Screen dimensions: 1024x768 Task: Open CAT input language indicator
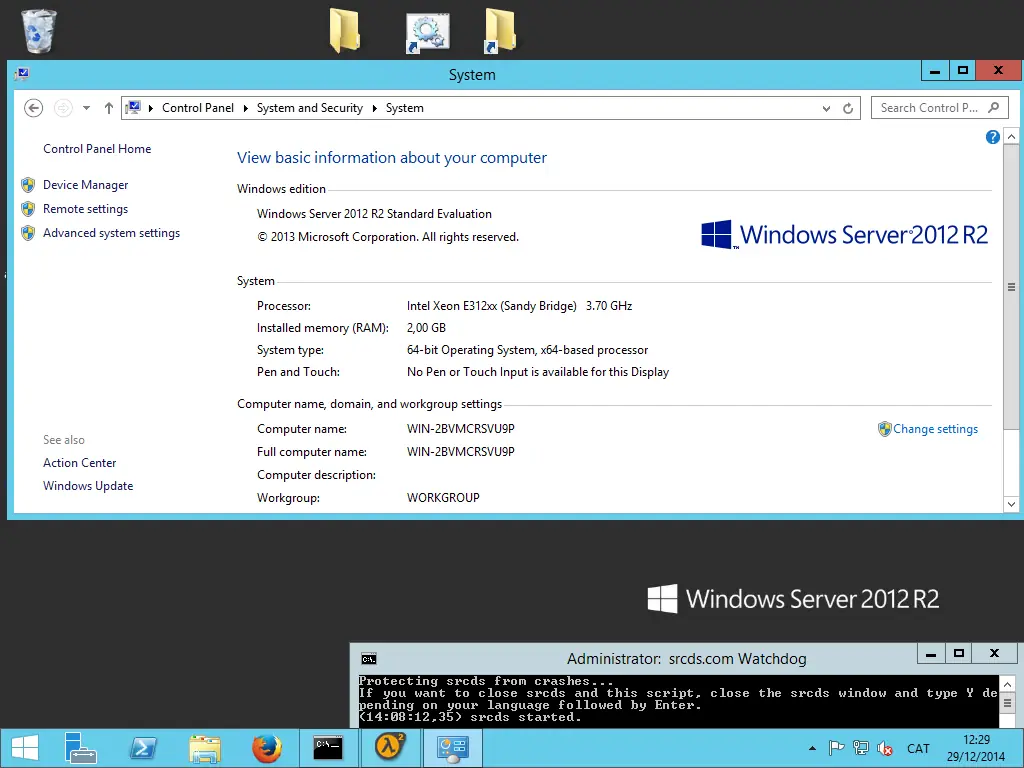918,748
